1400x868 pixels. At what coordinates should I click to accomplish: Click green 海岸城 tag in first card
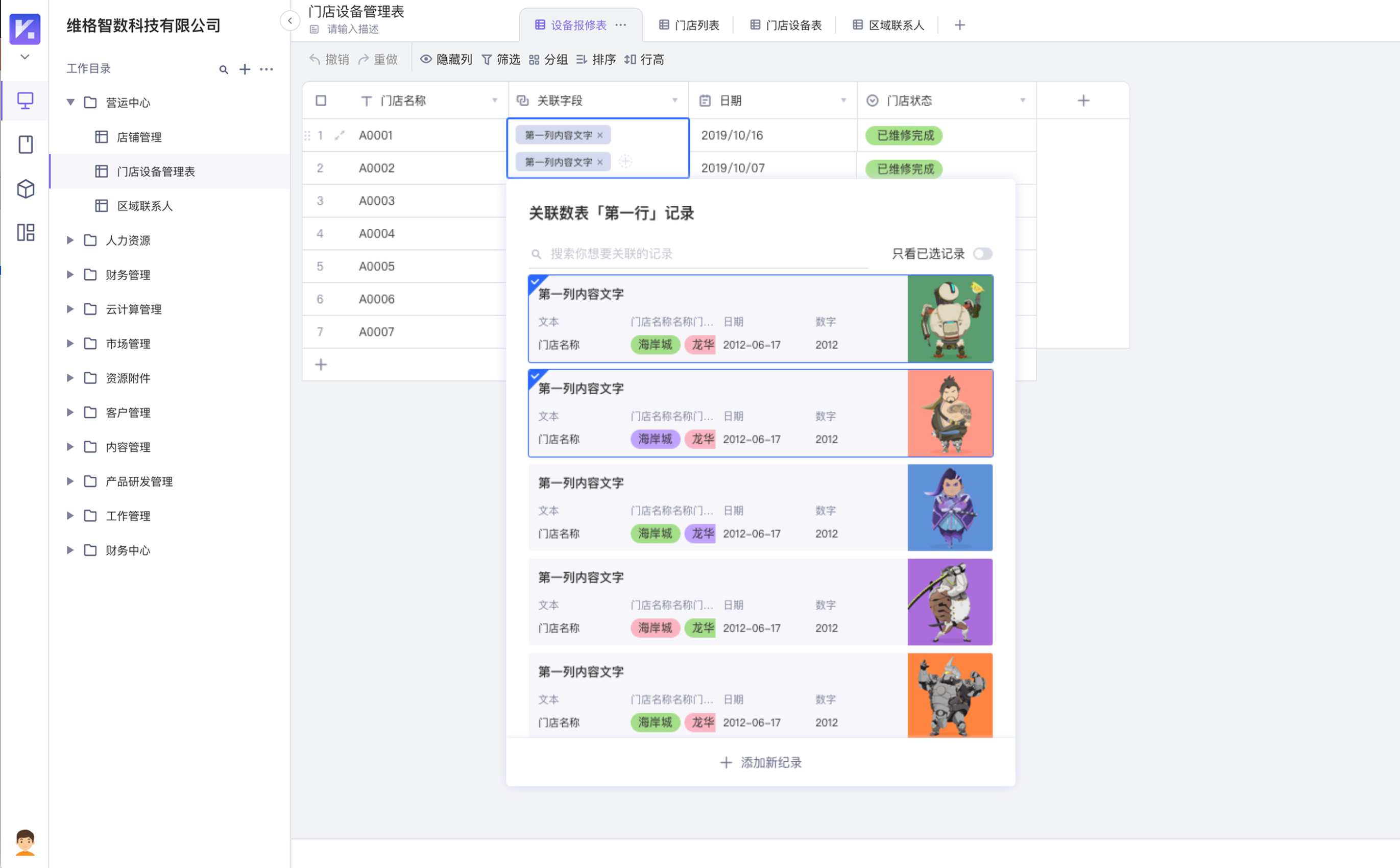656,345
